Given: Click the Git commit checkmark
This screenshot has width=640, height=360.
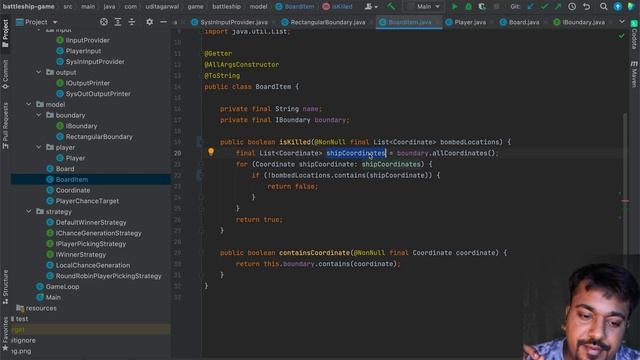Looking at the screenshot, I should (544, 7).
